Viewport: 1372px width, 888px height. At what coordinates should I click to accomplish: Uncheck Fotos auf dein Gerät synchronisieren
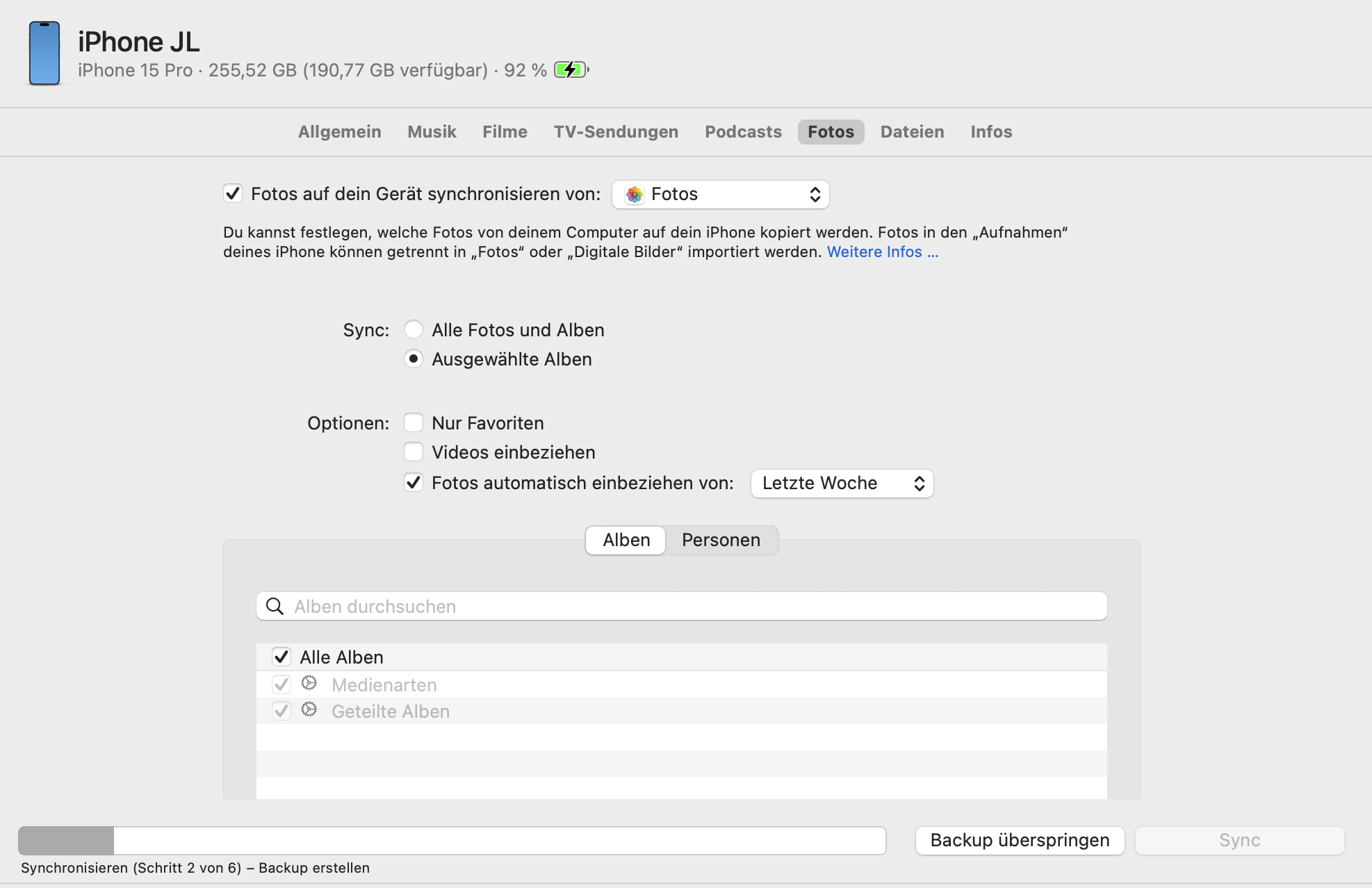click(233, 194)
